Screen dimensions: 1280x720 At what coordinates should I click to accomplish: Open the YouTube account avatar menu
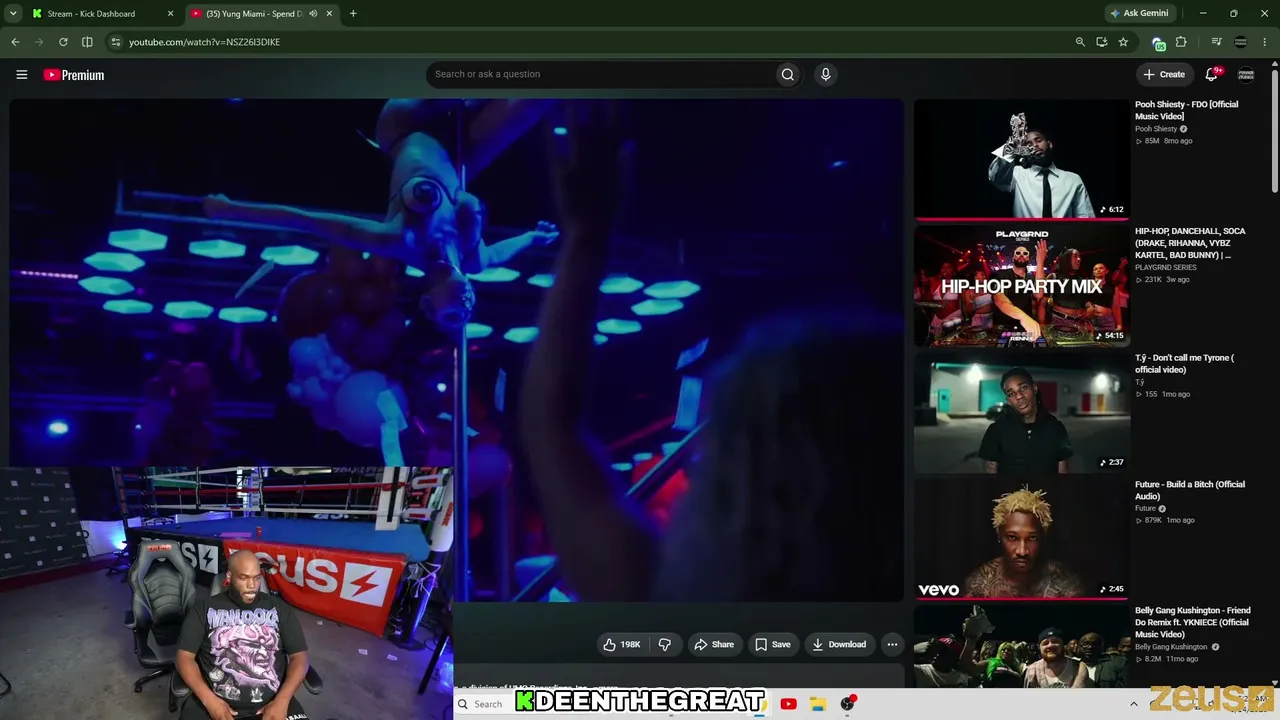click(x=1246, y=74)
